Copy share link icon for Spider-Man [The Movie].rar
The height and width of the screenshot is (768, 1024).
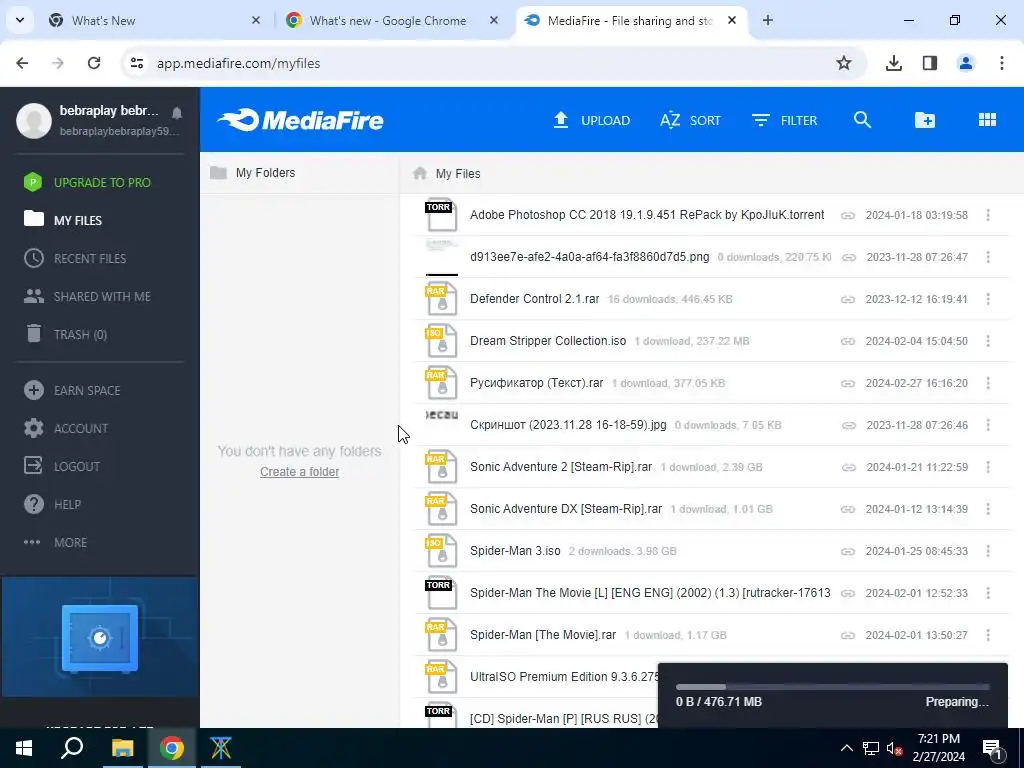pos(848,635)
